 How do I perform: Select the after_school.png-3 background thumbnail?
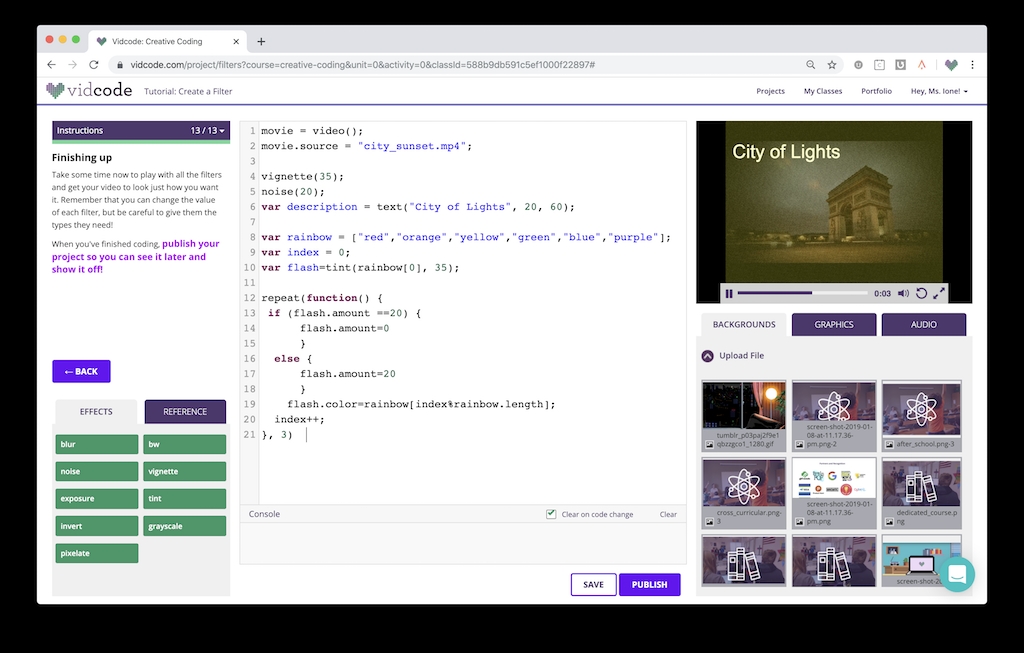921,409
